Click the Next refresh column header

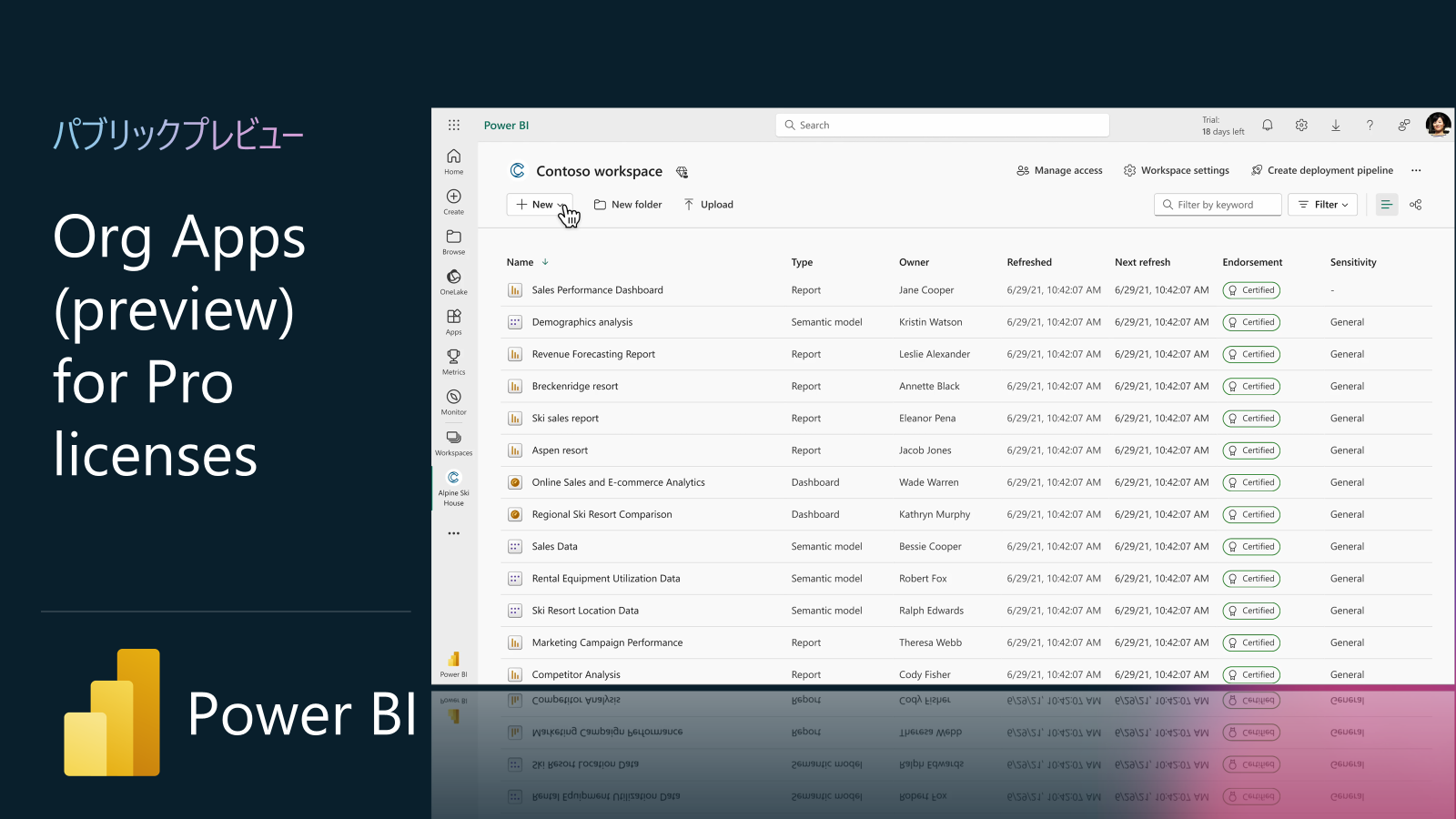click(1142, 262)
